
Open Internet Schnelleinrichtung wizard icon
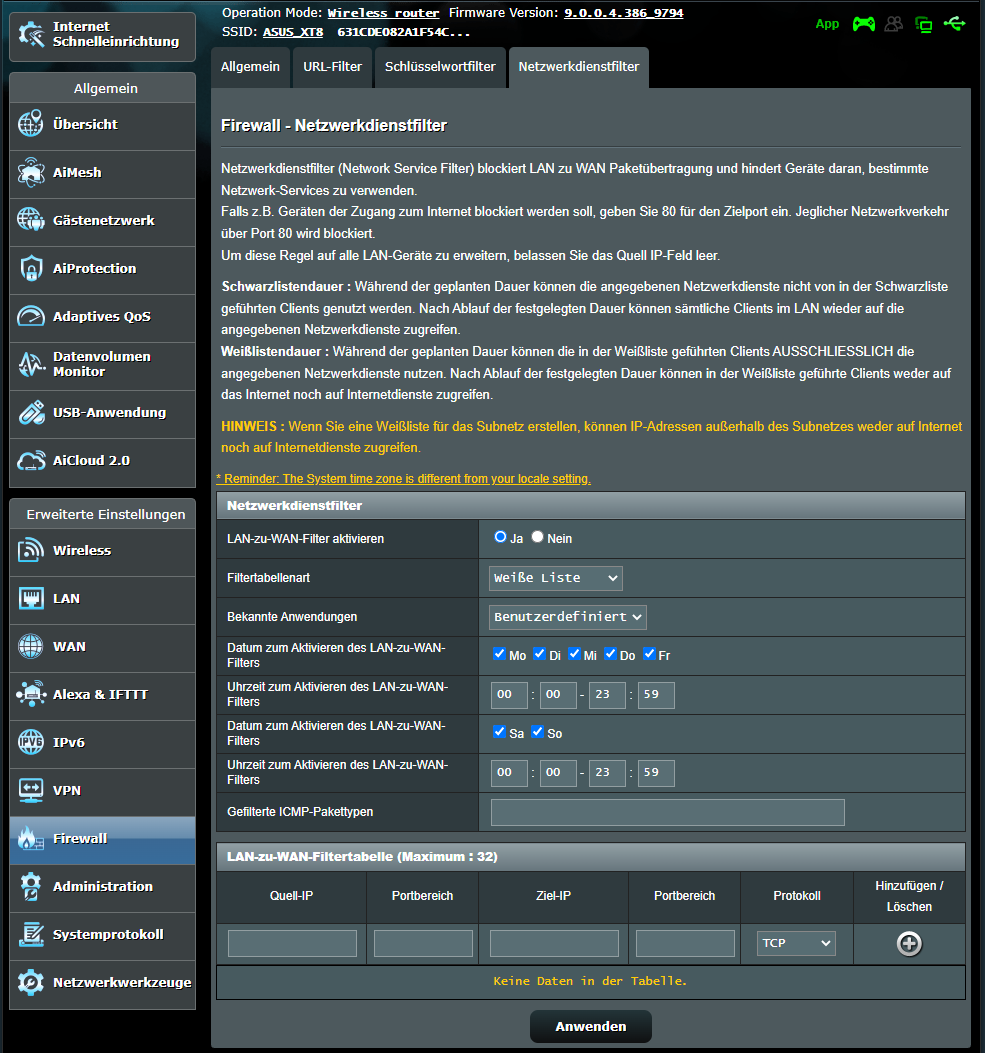tap(32, 34)
